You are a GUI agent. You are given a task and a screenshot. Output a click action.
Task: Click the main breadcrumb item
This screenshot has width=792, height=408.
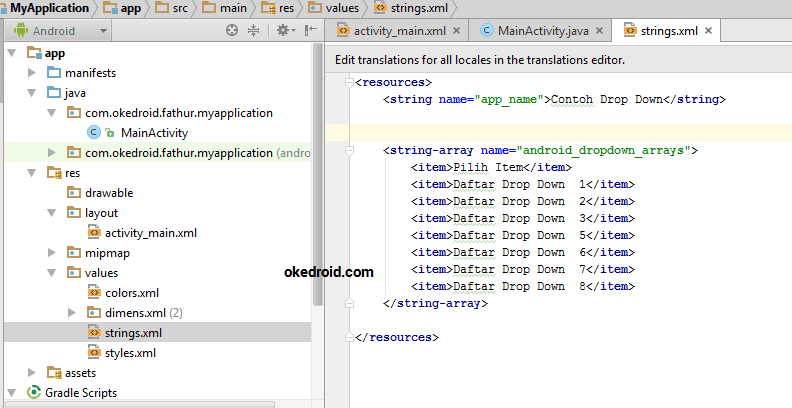click(224, 8)
